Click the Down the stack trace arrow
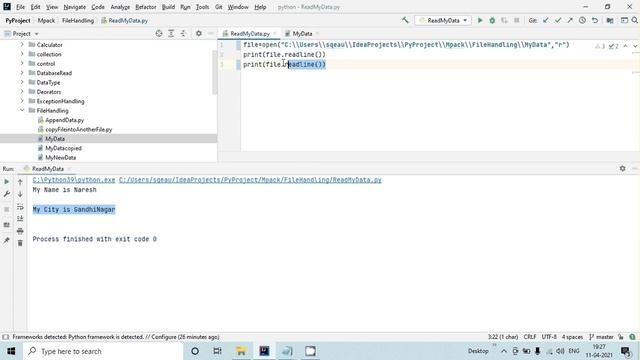This screenshot has width=640, height=360. 20,194
